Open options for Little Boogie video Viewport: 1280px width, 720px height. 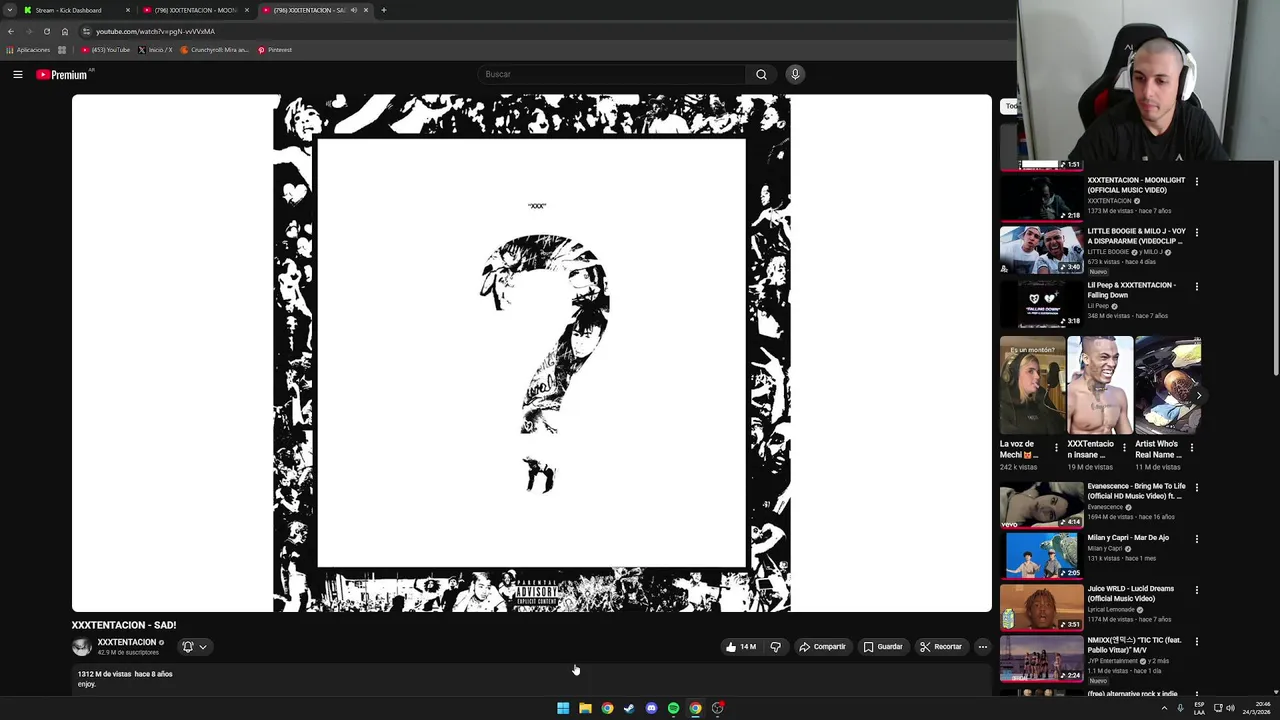pyautogui.click(x=1196, y=233)
